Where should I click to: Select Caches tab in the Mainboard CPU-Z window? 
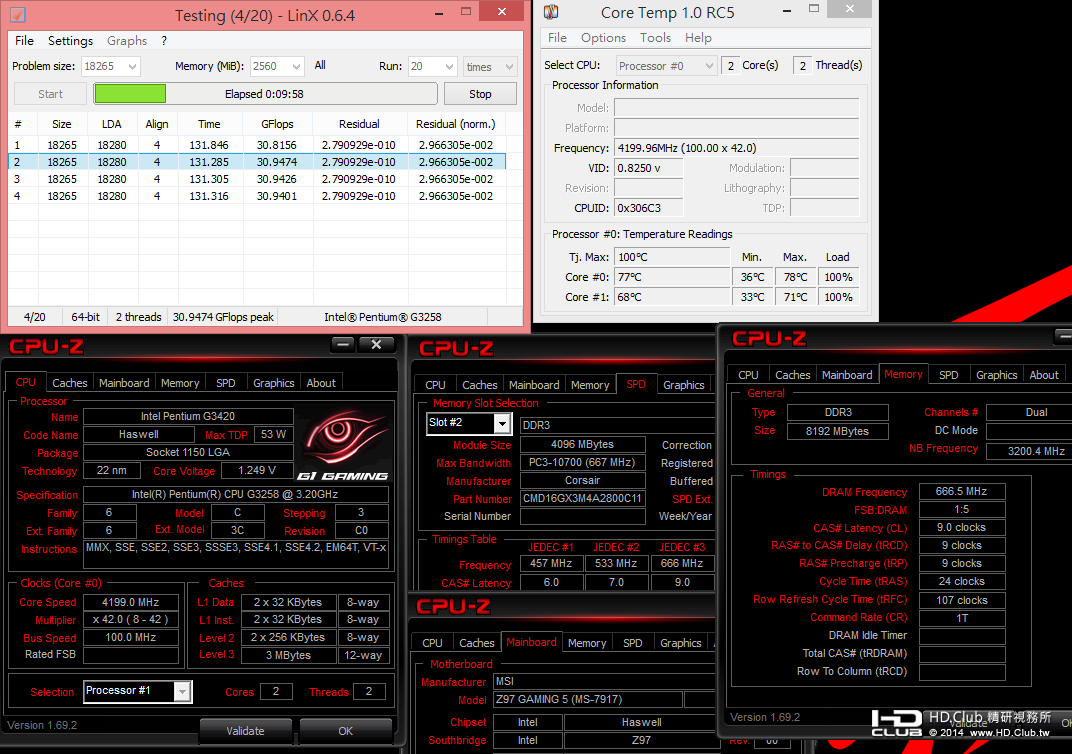click(477, 643)
